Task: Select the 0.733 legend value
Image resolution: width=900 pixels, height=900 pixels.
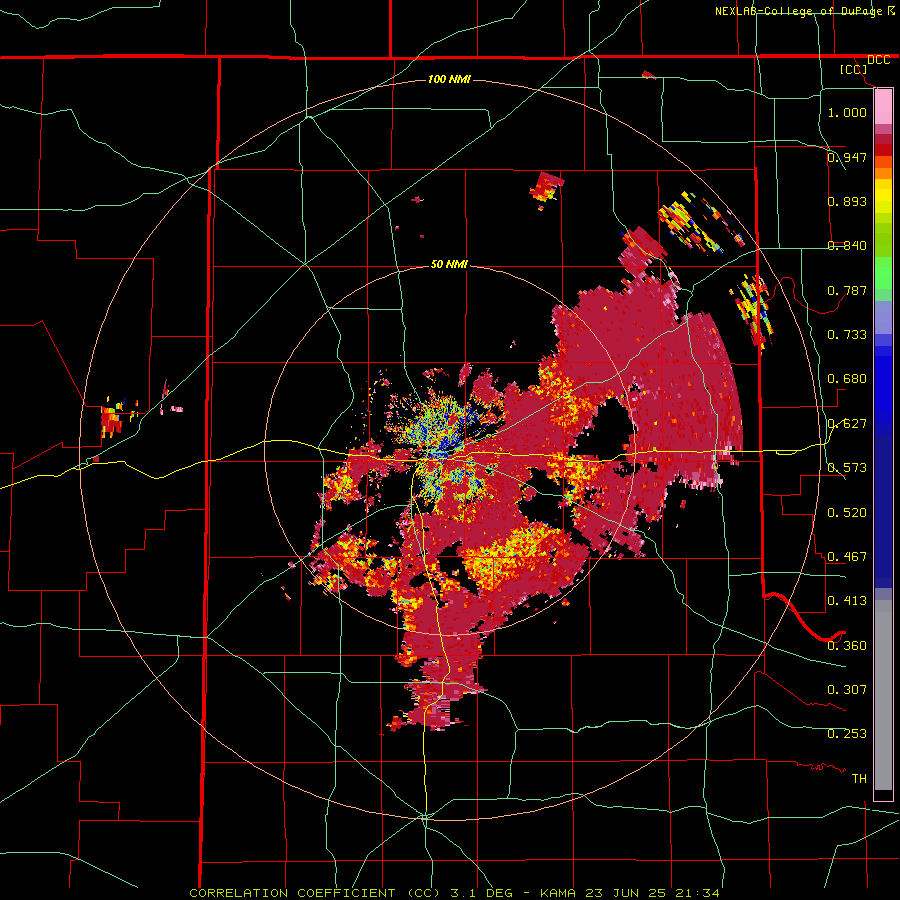Action: tap(847, 335)
